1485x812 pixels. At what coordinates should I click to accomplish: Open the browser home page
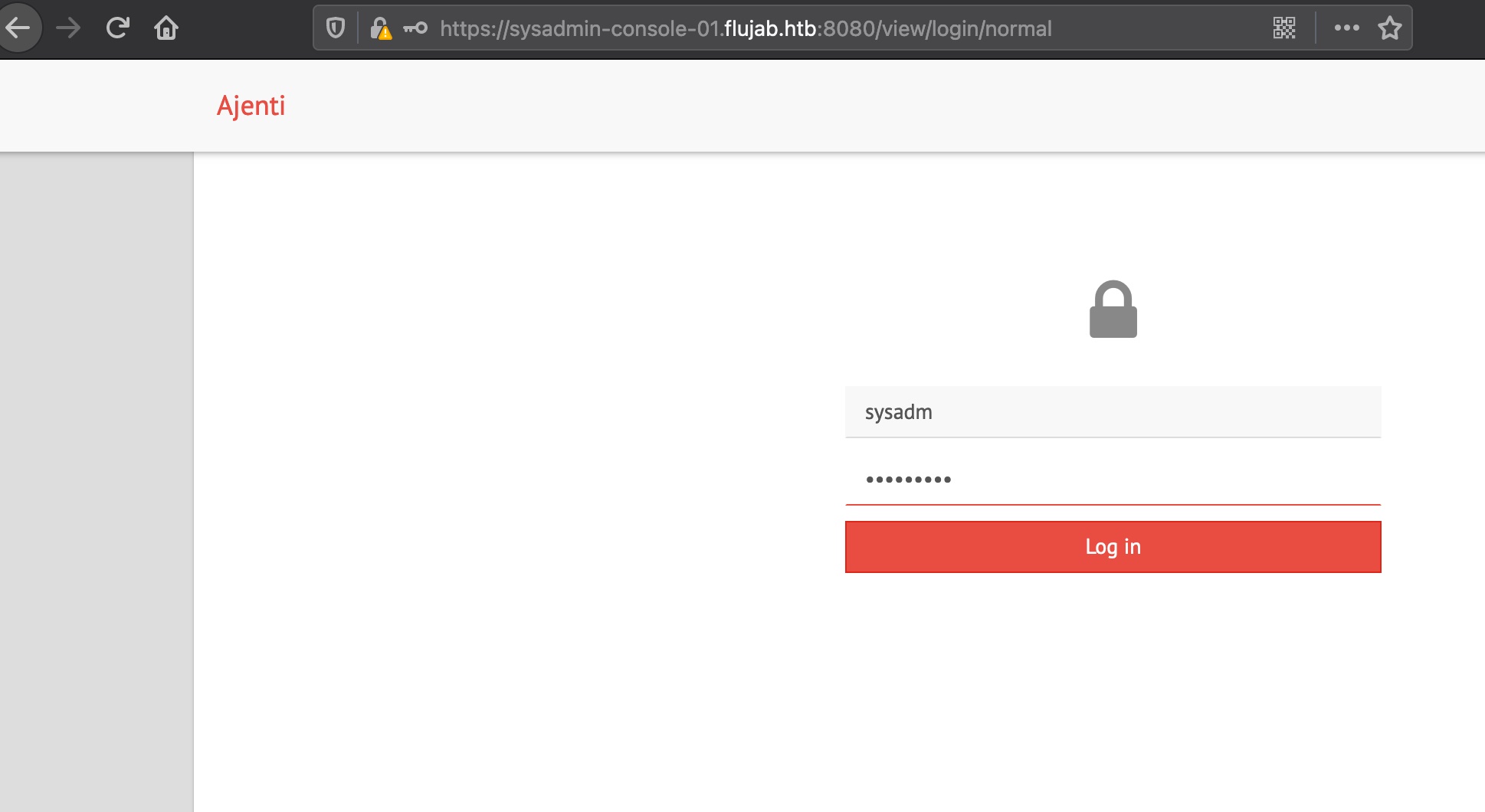166,28
